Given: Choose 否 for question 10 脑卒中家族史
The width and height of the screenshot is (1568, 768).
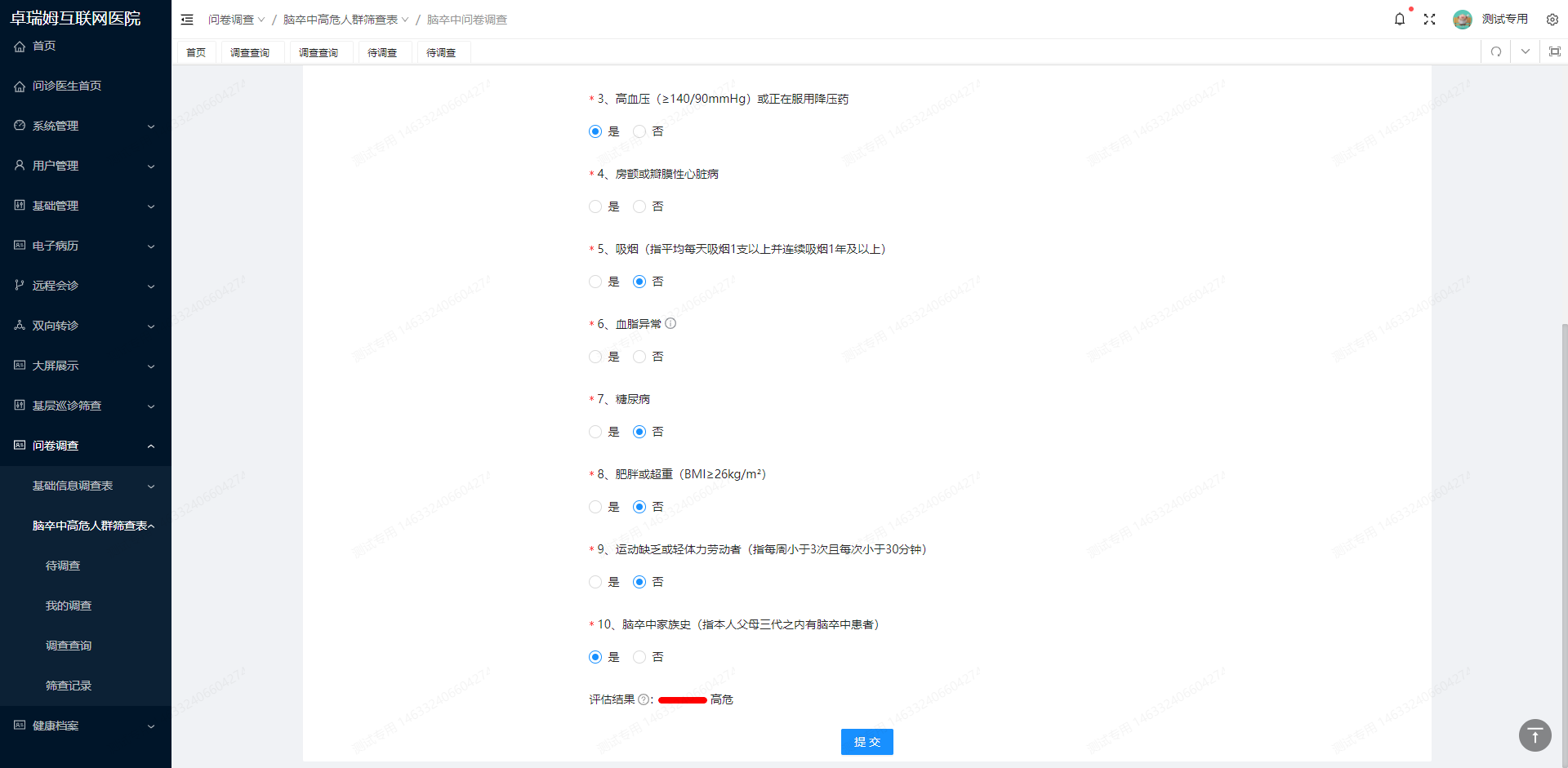Looking at the screenshot, I should tap(639, 657).
